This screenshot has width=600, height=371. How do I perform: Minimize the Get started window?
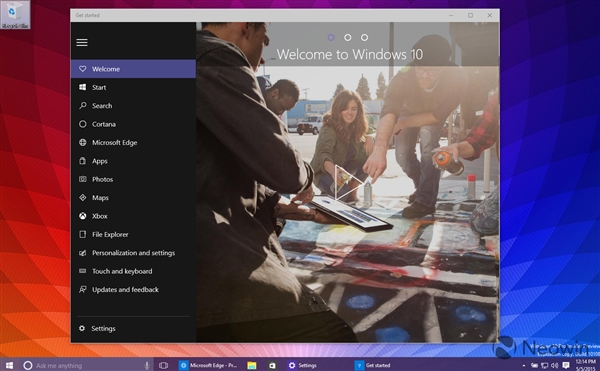[451, 15]
